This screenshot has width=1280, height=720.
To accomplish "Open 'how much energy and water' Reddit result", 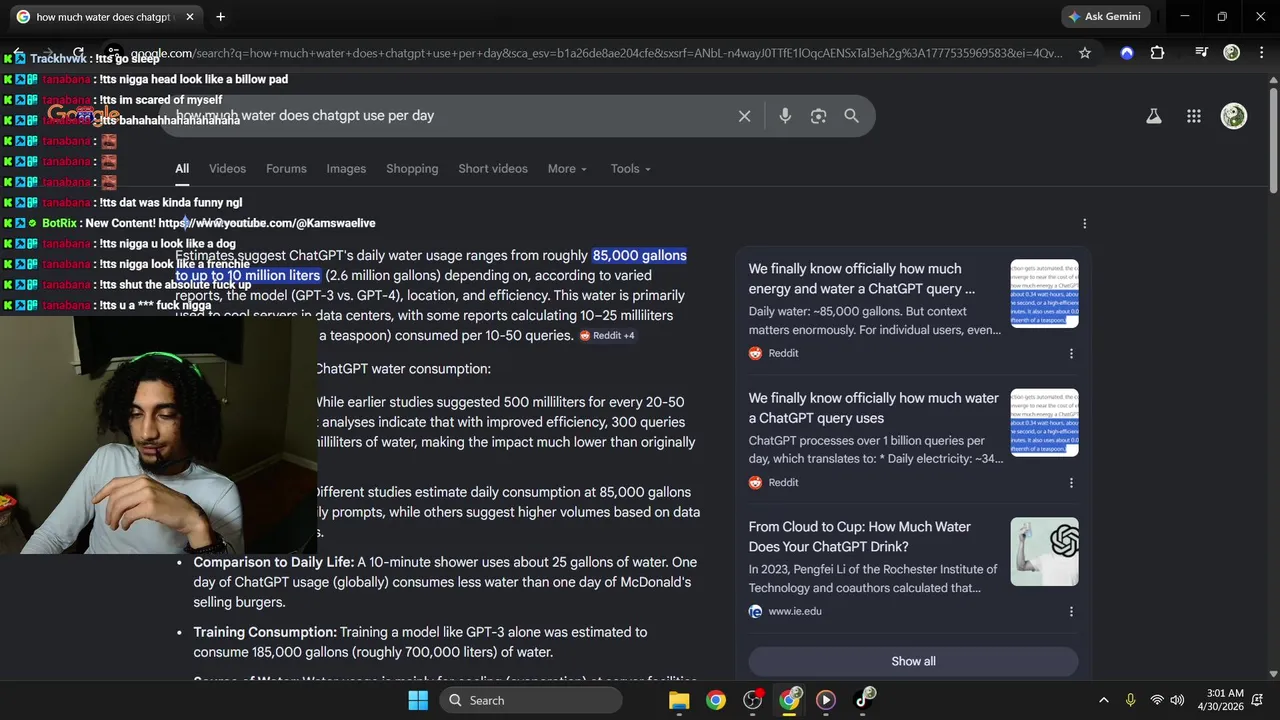I will coord(862,279).
